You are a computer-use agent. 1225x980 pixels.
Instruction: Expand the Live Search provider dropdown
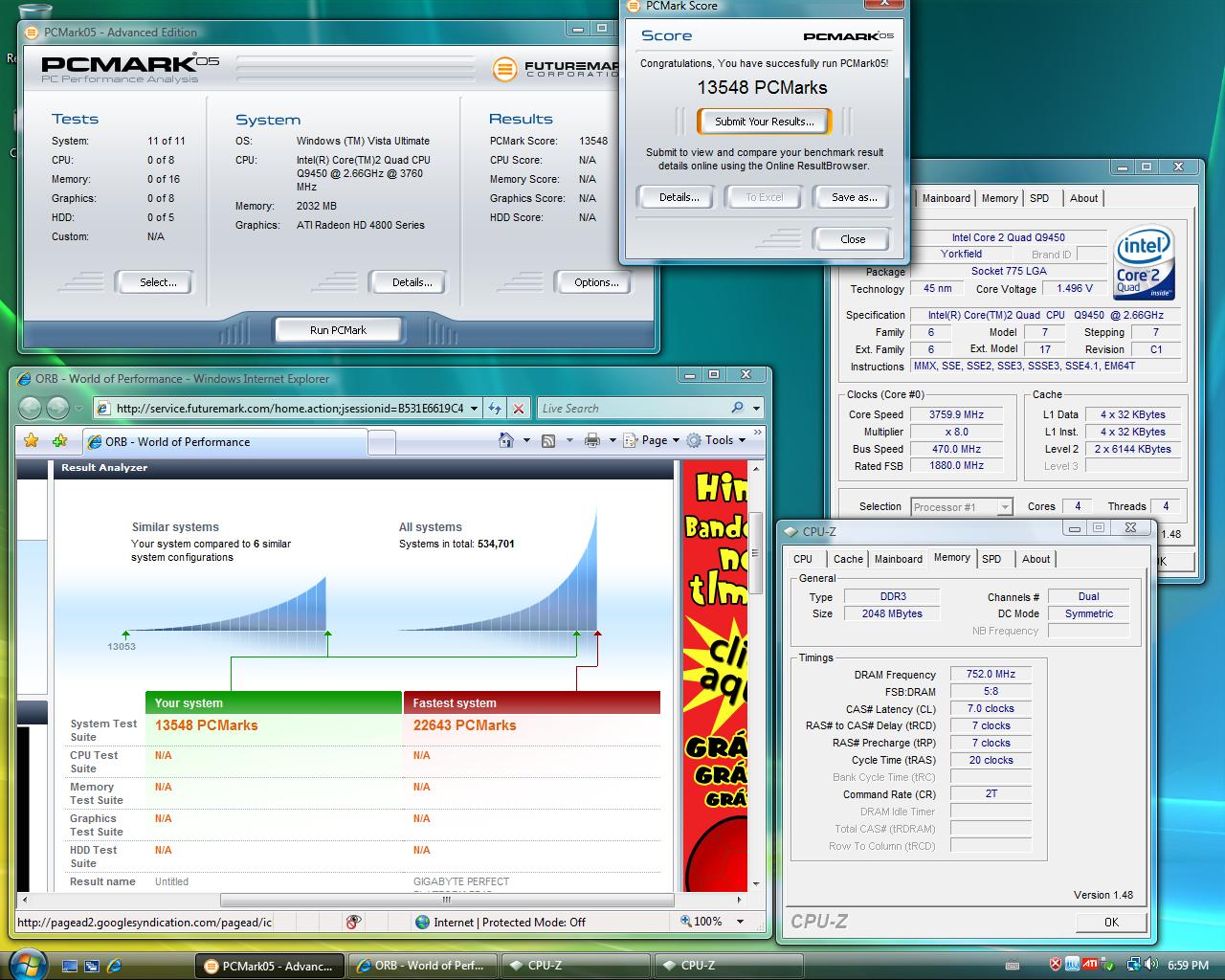(756, 409)
